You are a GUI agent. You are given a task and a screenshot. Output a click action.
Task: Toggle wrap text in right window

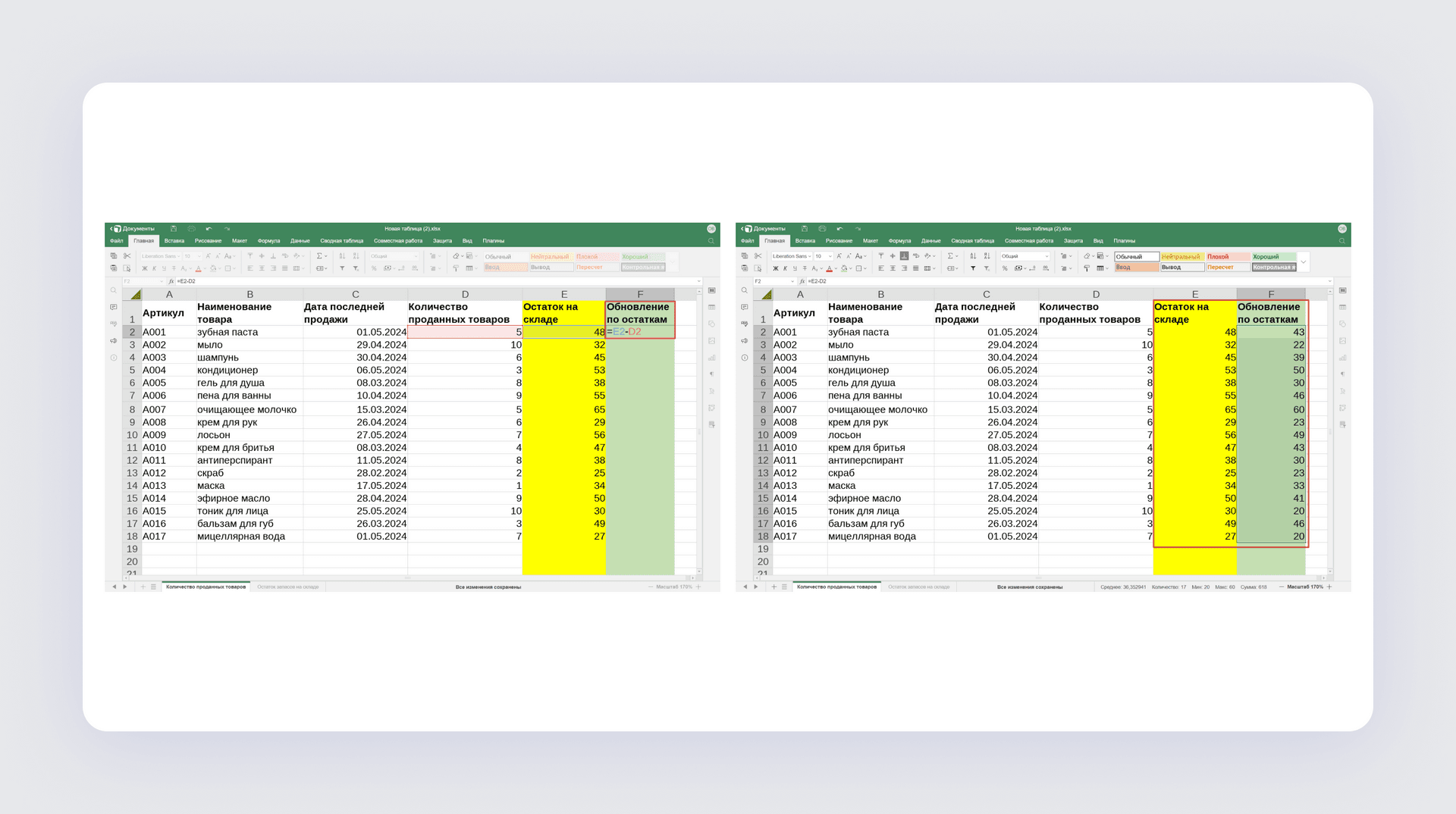[x=916, y=256]
